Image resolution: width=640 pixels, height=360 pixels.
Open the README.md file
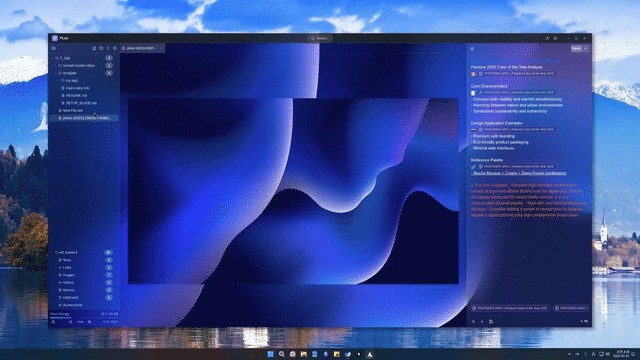click(x=76, y=95)
